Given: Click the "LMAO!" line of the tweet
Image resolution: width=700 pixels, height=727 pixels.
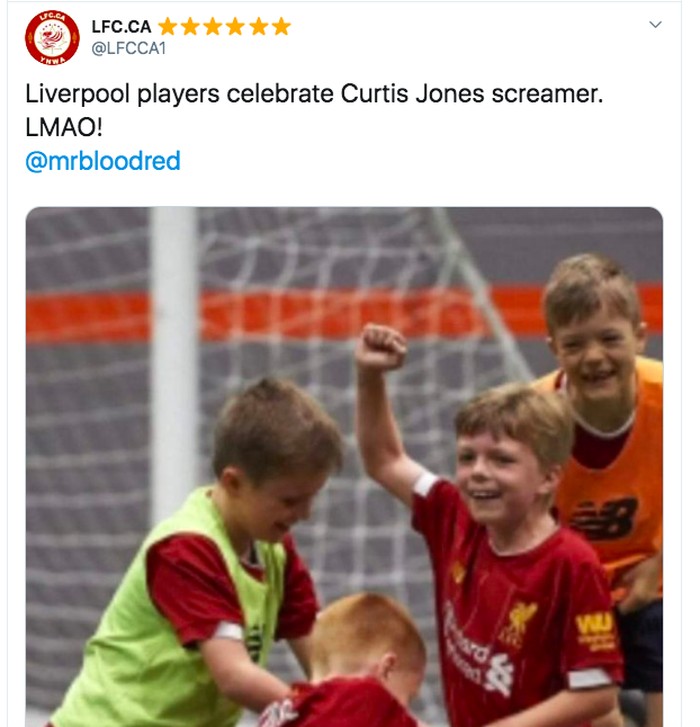Looking at the screenshot, I should click(x=64, y=128).
